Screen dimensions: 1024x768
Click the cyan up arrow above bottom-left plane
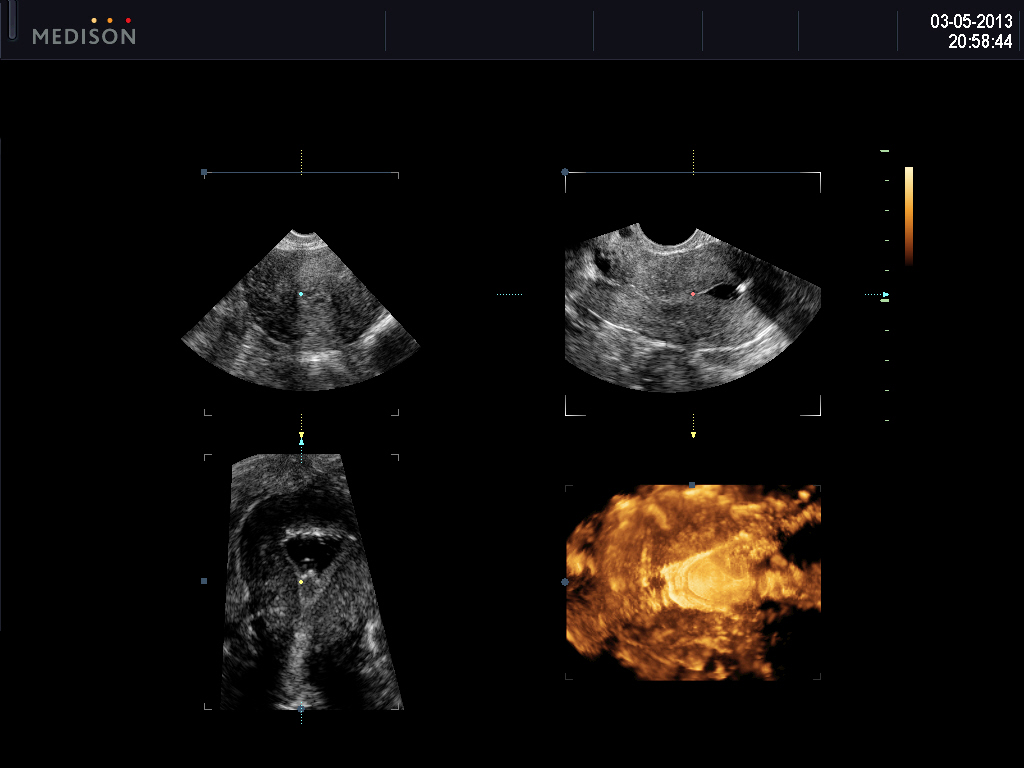tap(301, 442)
